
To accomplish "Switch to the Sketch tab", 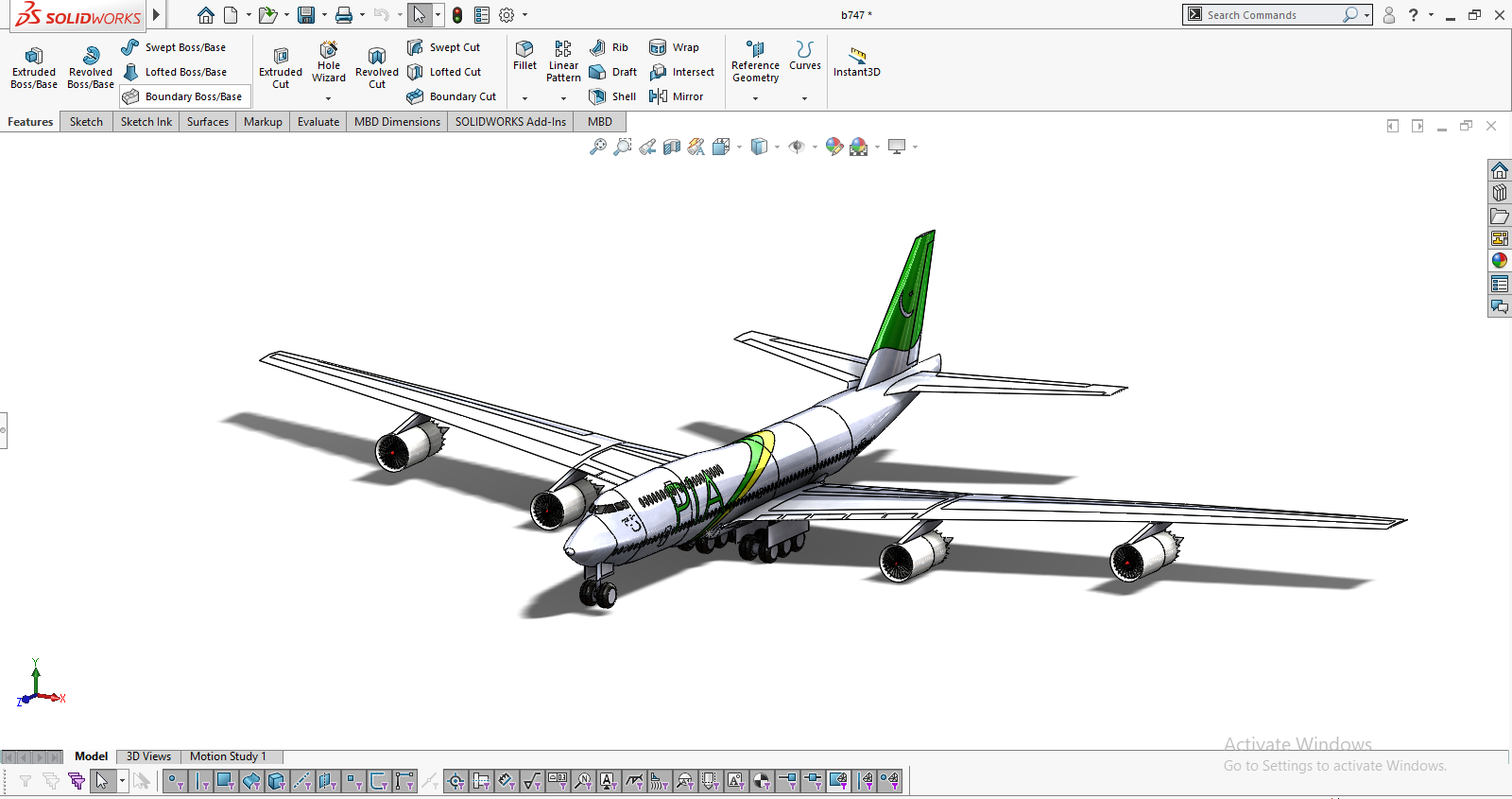I will click(86, 122).
